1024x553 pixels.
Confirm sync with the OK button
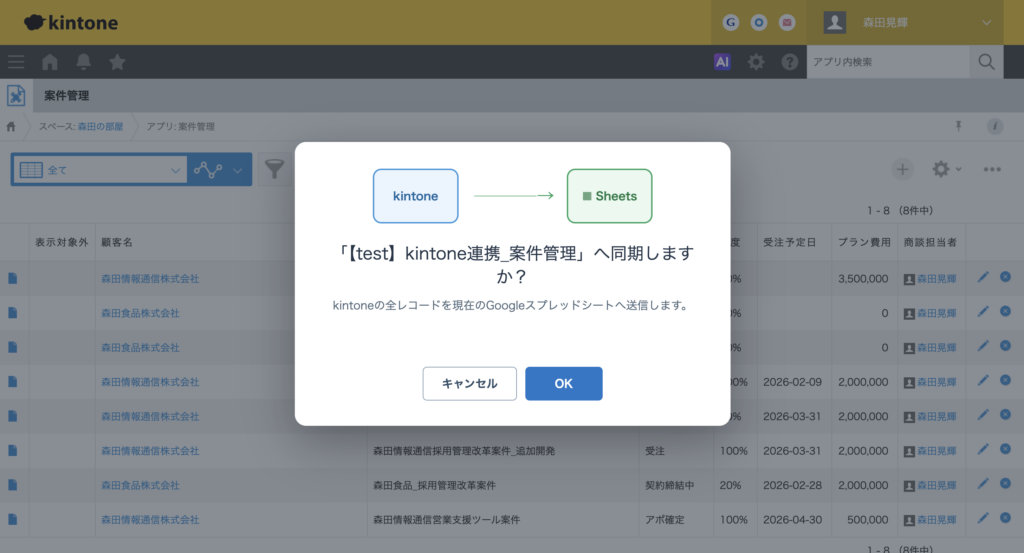(x=564, y=383)
